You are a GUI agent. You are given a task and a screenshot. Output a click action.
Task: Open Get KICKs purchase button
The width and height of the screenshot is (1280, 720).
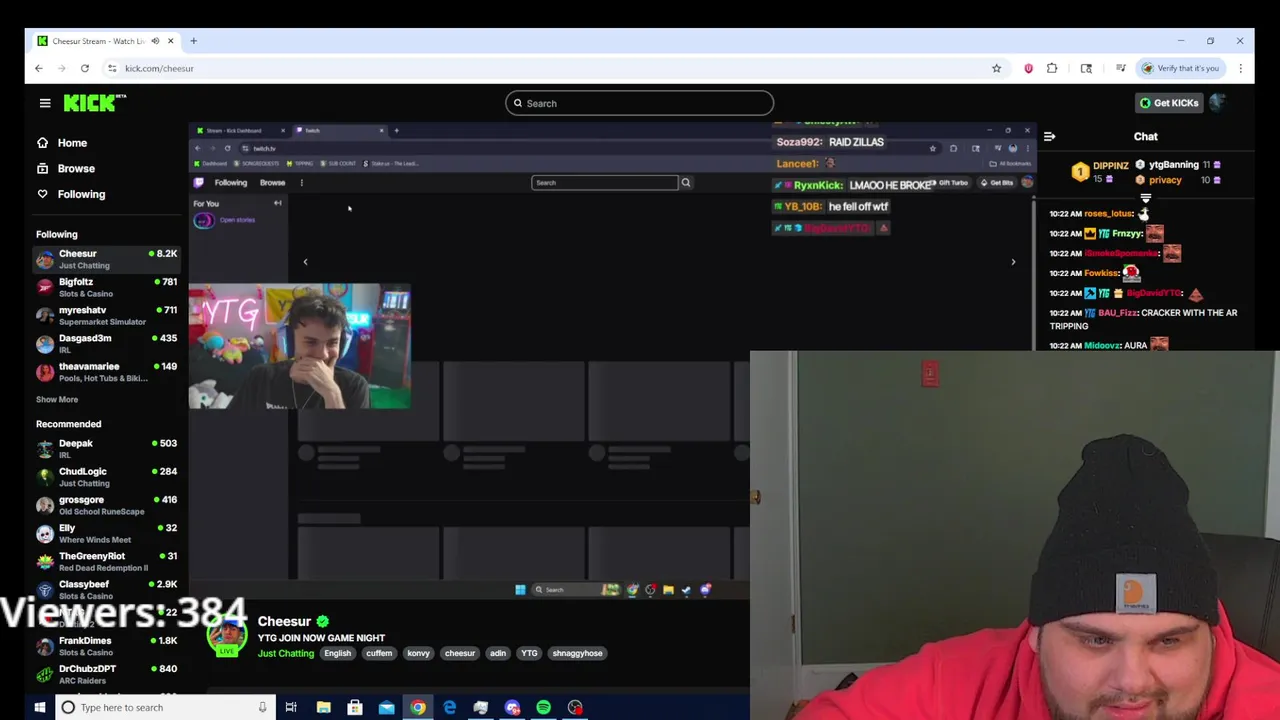coord(1169,103)
